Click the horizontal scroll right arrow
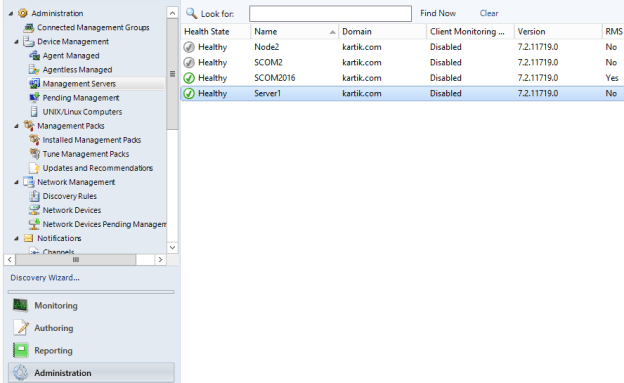Image resolution: width=624 pixels, height=383 pixels. point(160,260)
